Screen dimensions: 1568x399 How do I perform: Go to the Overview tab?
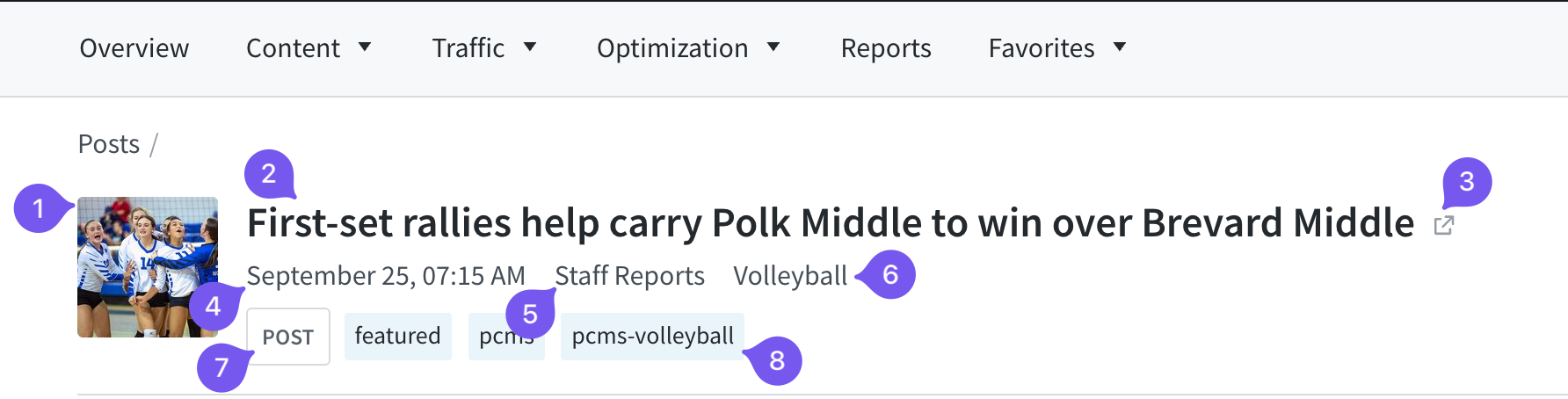[x=134, y=48]
